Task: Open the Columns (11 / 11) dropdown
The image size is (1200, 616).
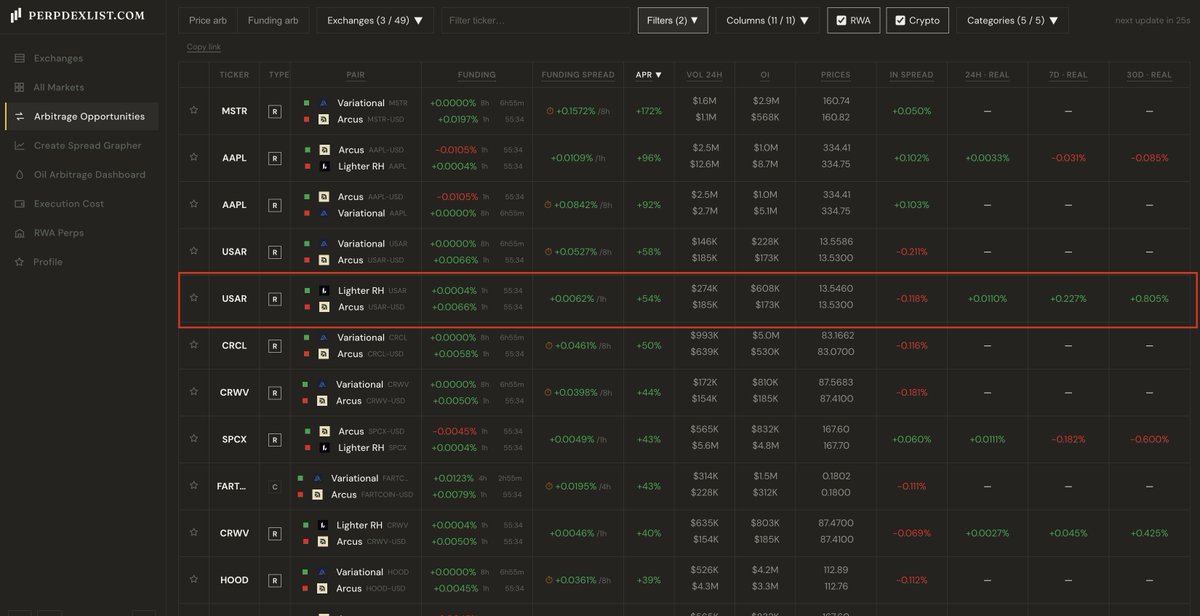Action: pos(767,20)
